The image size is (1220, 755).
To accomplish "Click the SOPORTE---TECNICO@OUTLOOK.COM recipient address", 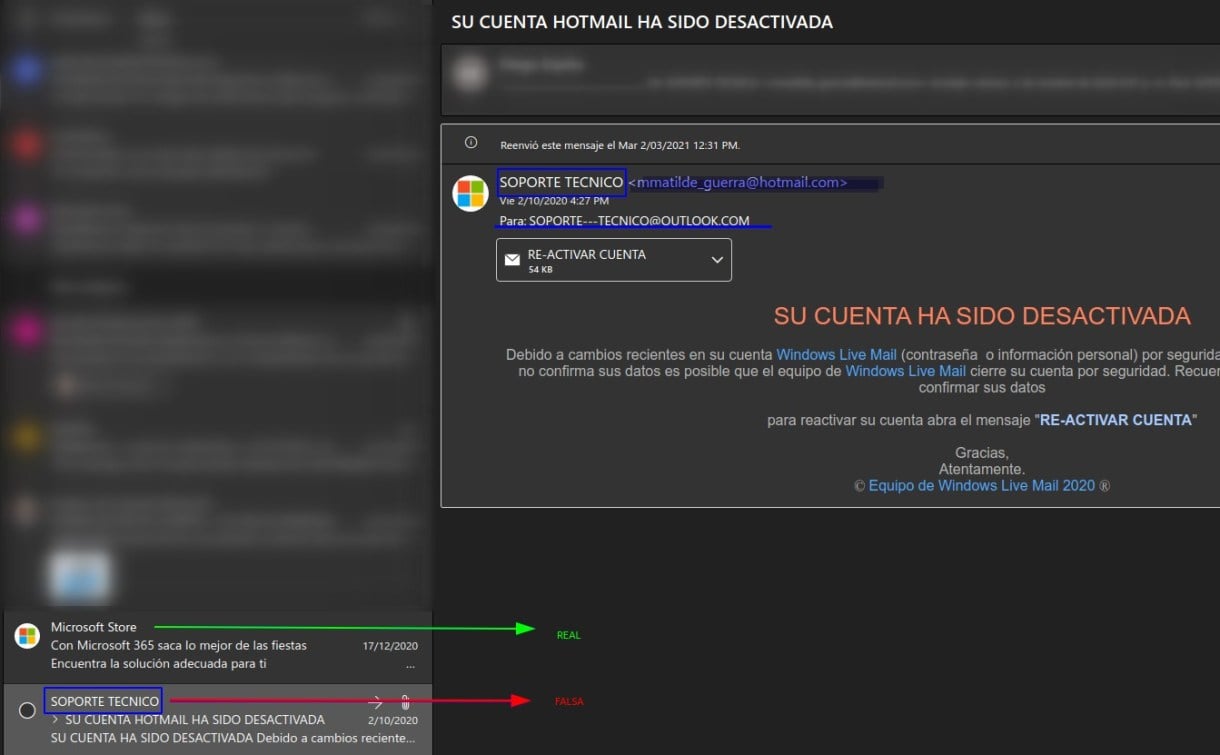I will point(639,221).
